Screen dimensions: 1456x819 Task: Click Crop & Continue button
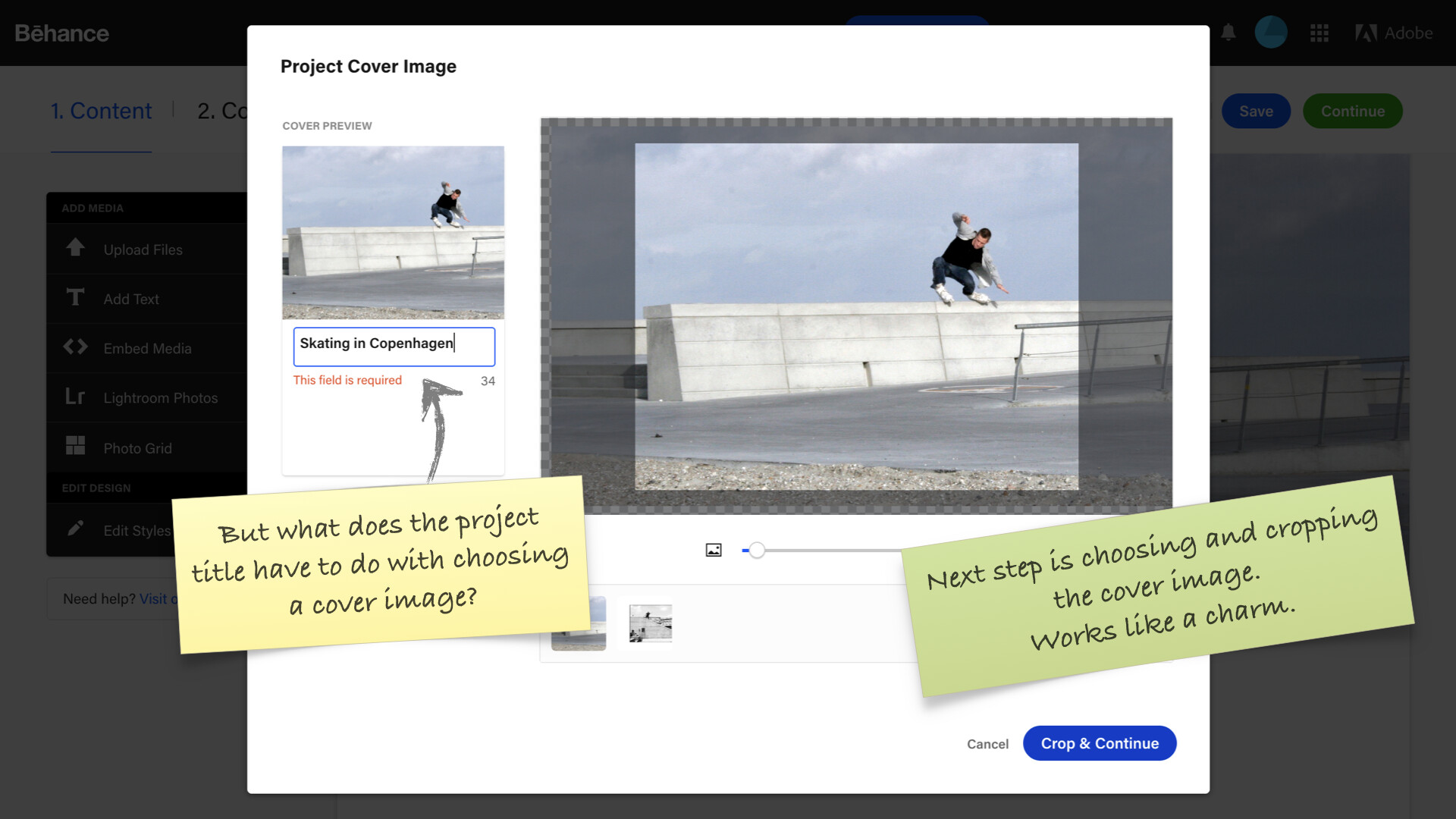click(1100, 743)
